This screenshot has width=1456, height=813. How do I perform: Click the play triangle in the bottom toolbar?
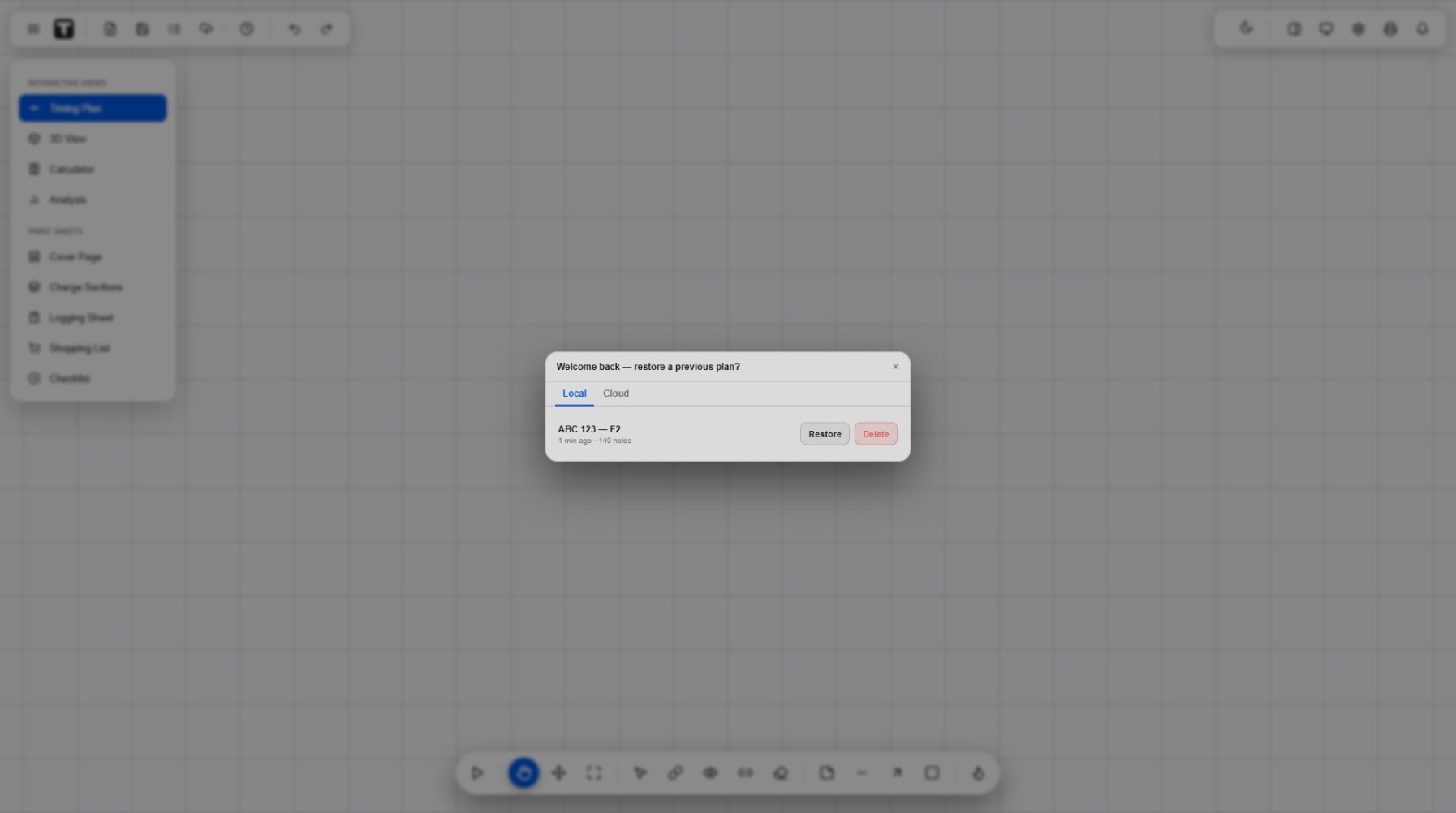477,773
